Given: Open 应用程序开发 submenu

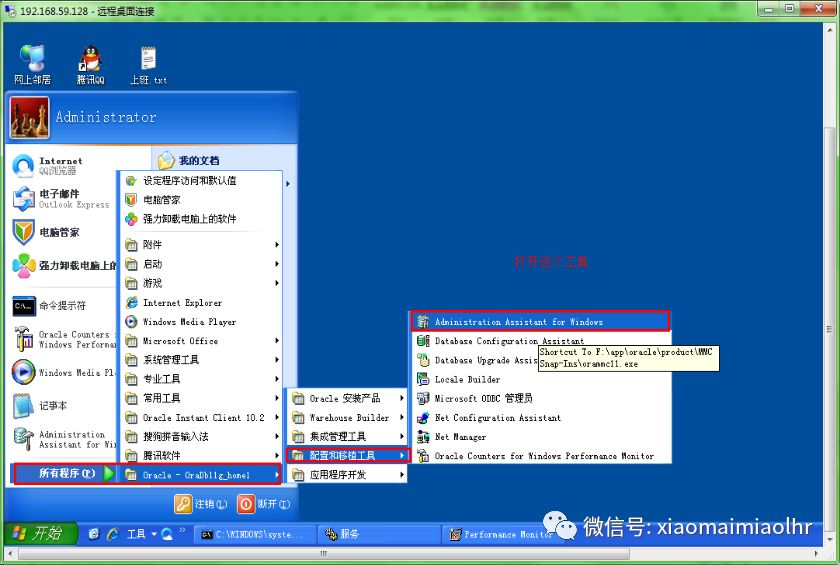Looking at the screenshot, I should tap(347, 475).
